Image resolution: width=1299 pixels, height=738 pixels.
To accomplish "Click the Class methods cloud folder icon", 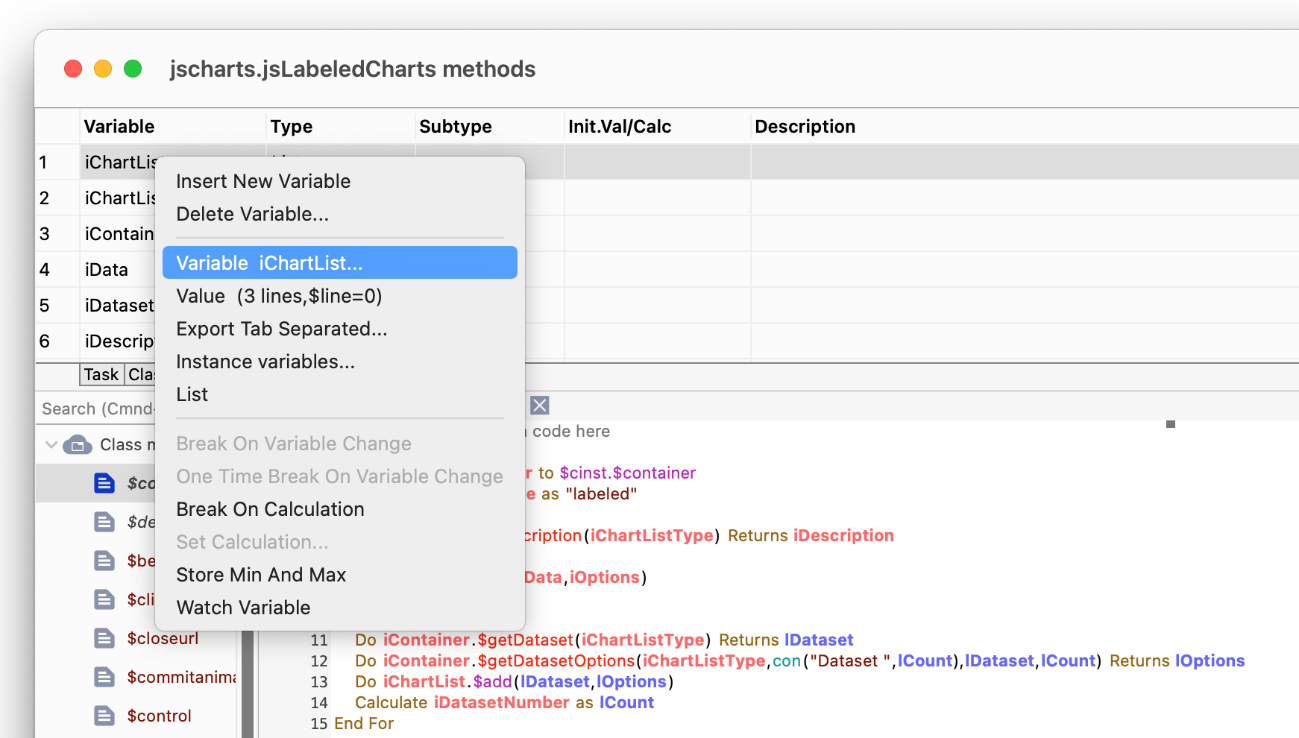I will (77, 445).
